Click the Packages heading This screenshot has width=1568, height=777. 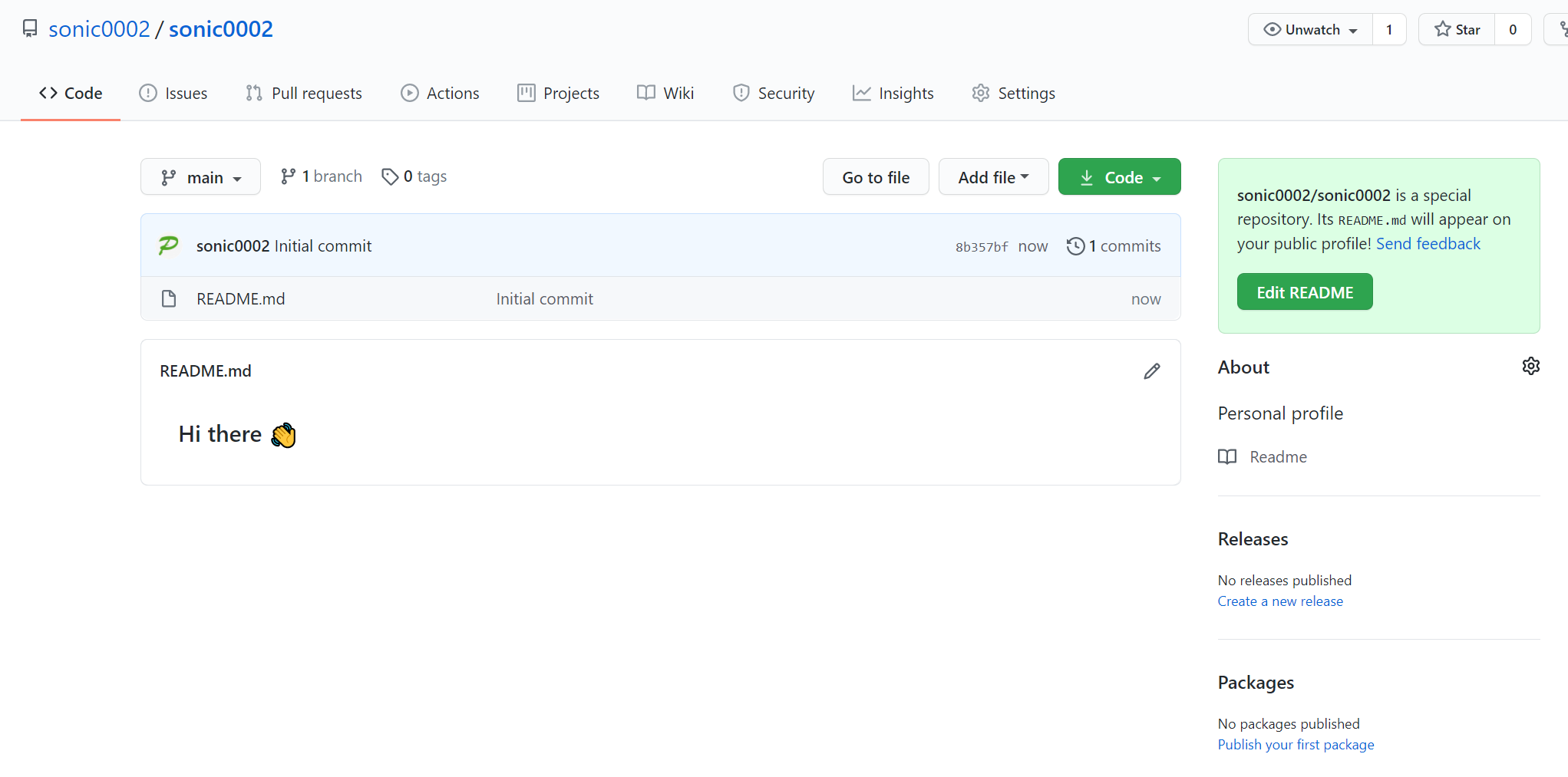[x=1256, y=683]
